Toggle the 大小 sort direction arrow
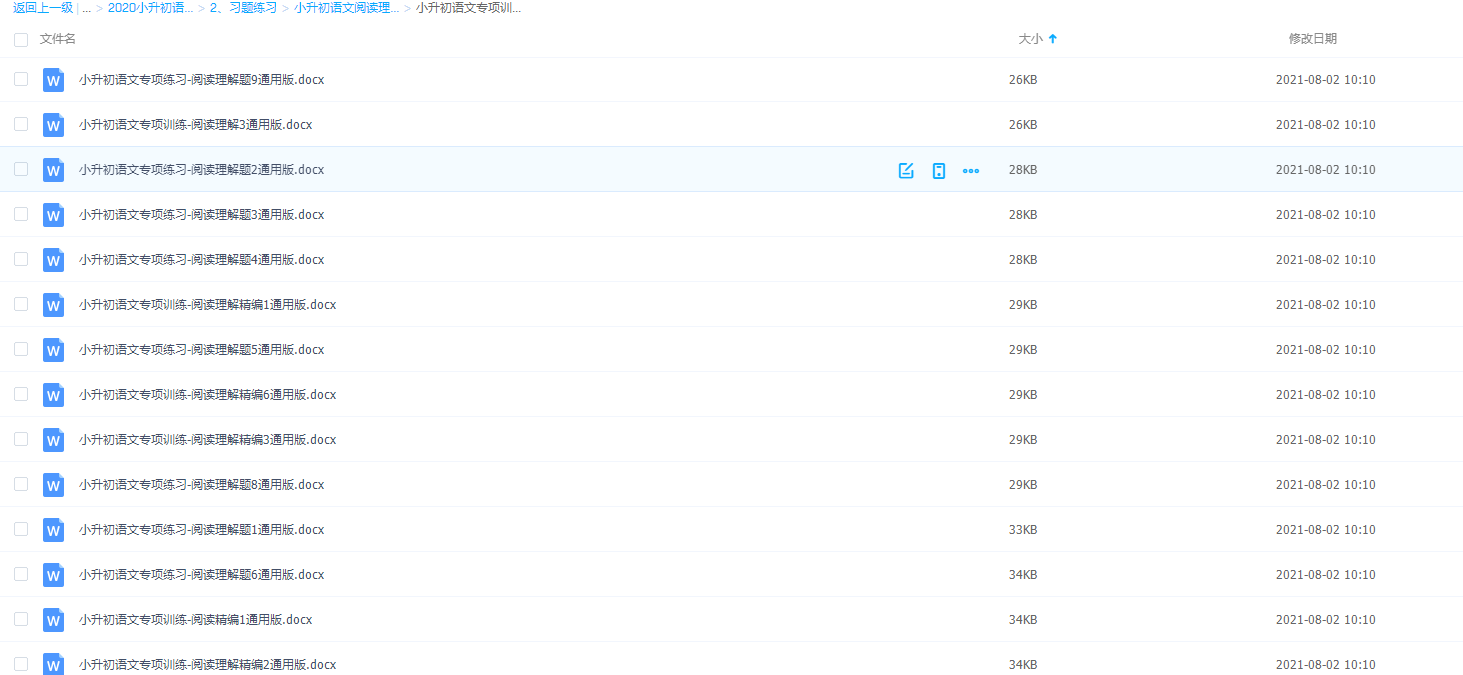Screen dimensions: 1463x675 [x=1052, y=39]
